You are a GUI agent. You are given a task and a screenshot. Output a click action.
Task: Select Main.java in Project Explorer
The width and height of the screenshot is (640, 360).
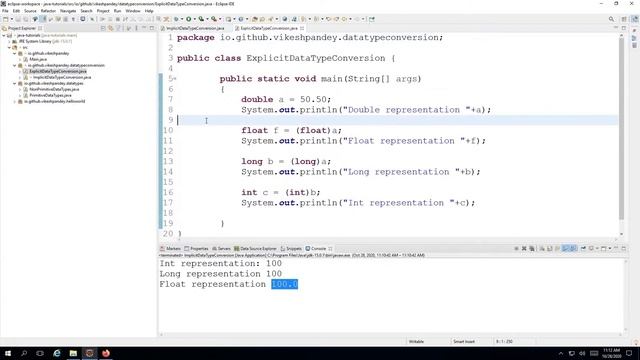[x=38, y=60]
